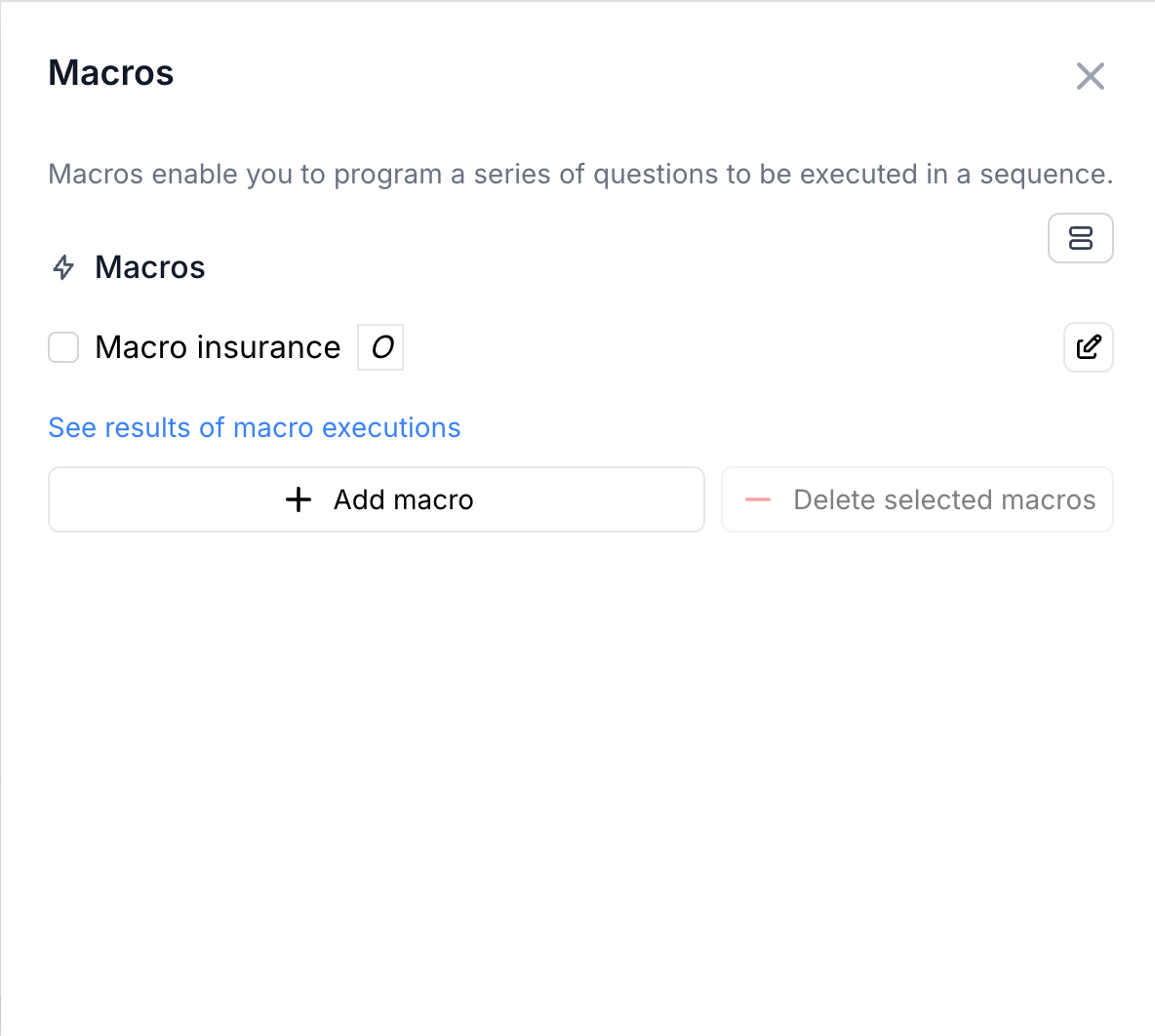Click the "O" shortcut key badge
The height and width of the screenshot is (1036, 1155).
pyautogui.click(x=380, y=347)
